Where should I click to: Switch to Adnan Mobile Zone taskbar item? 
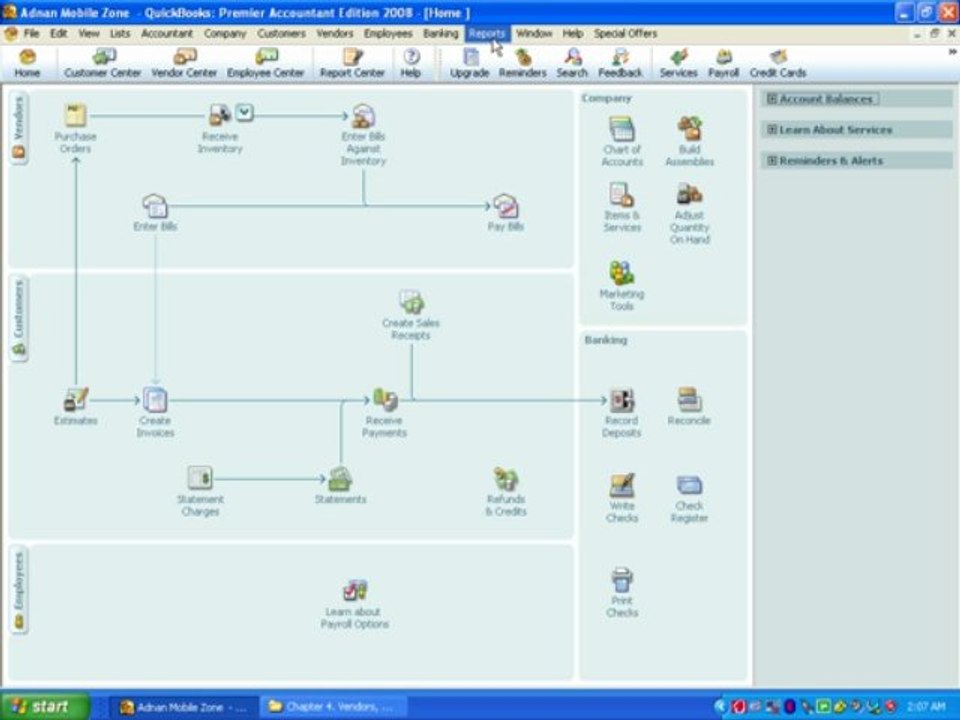pyautogui.click(x=182, y=707)
